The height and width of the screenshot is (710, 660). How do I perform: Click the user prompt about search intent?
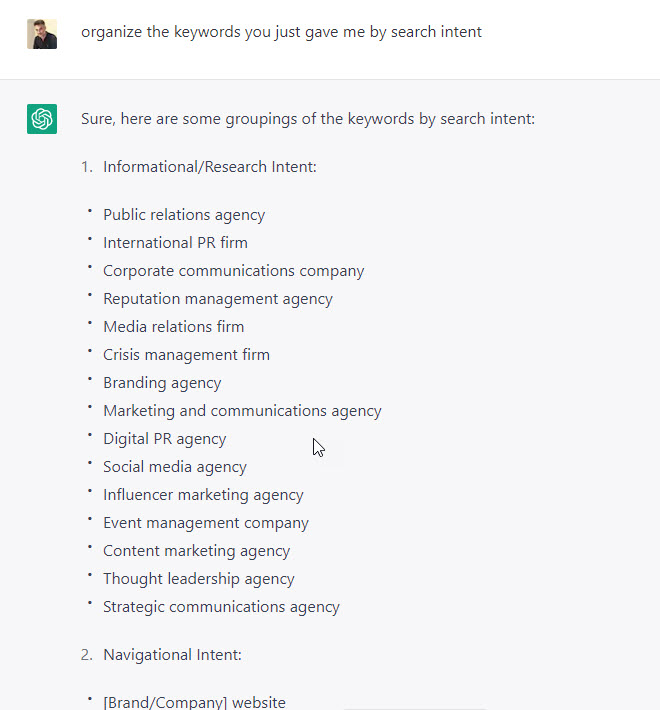[x=281, y=32]
